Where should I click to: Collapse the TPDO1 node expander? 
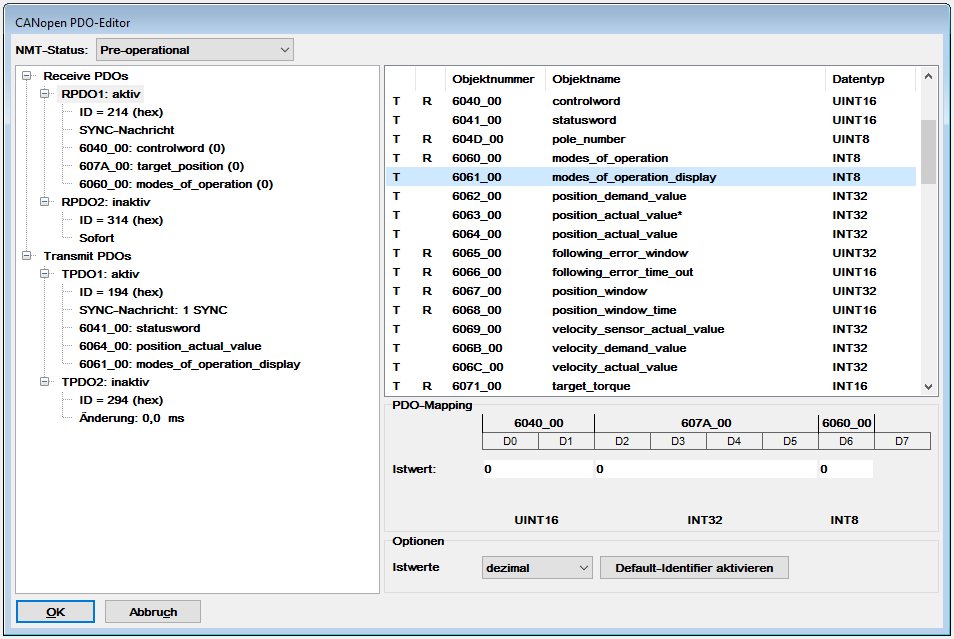tap(44, 274)
